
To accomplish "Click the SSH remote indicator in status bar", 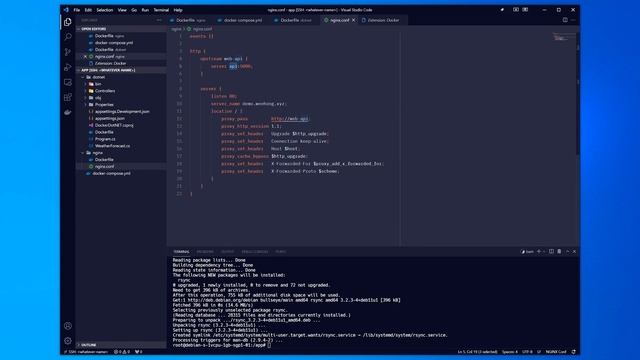I will pyautogui.click(x=86, y=352).
